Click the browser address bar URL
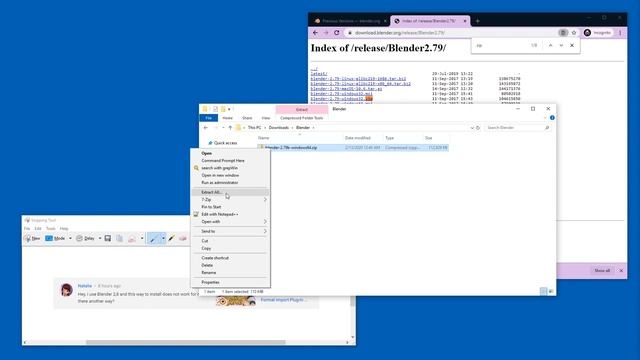This screenshot has width=640, height=360. 400,33
